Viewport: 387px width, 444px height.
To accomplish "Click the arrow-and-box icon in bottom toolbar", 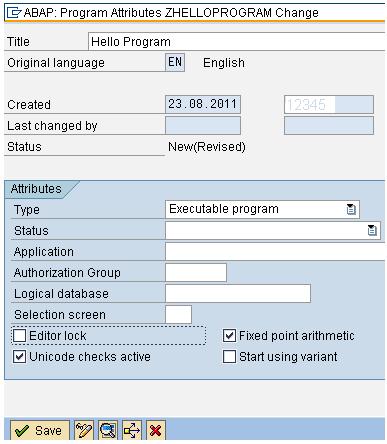I will (x=132, y=430).
